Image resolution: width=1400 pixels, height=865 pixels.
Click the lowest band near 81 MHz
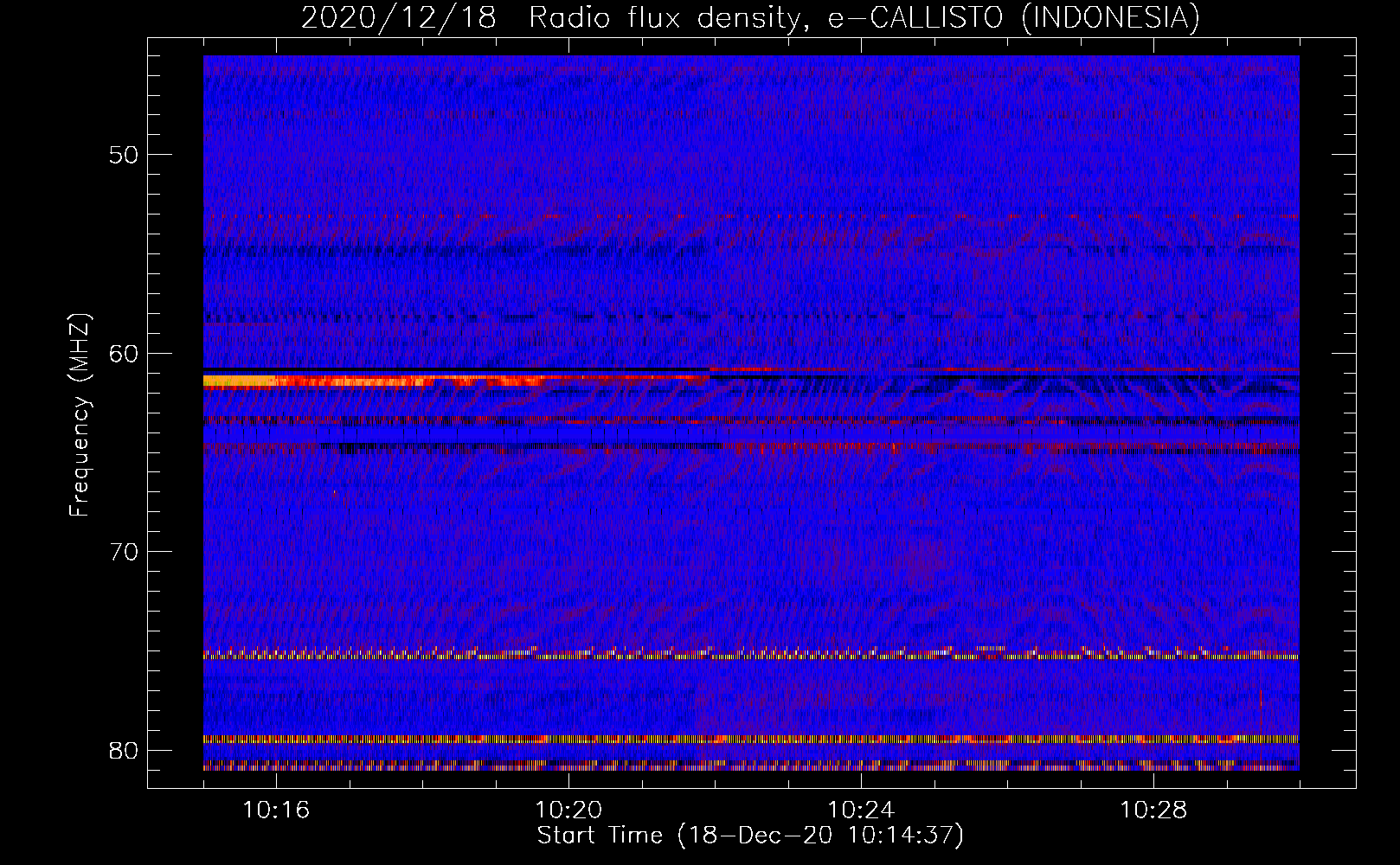point(750,766)
